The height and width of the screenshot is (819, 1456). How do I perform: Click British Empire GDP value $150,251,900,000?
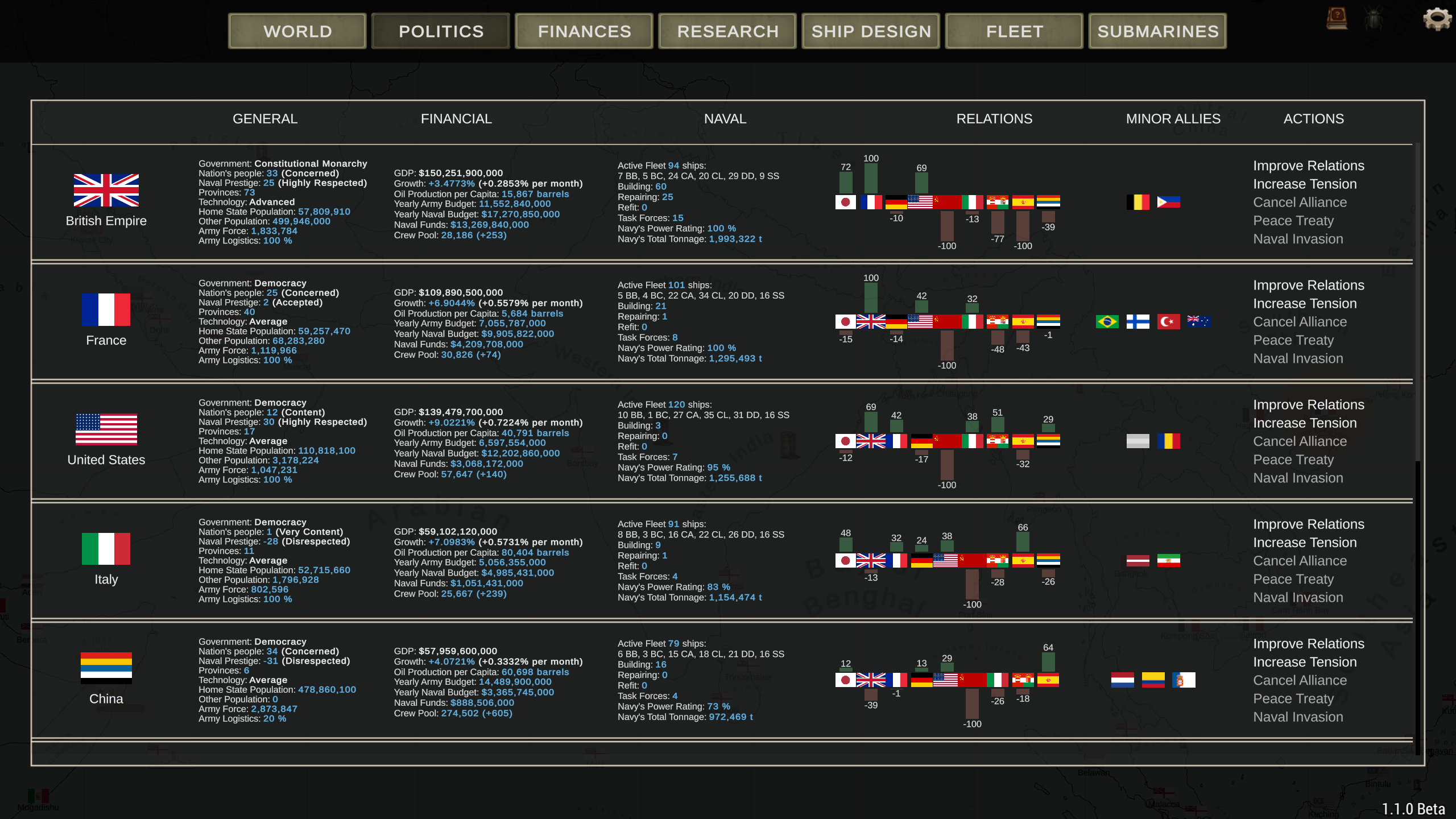click(461, 173)
